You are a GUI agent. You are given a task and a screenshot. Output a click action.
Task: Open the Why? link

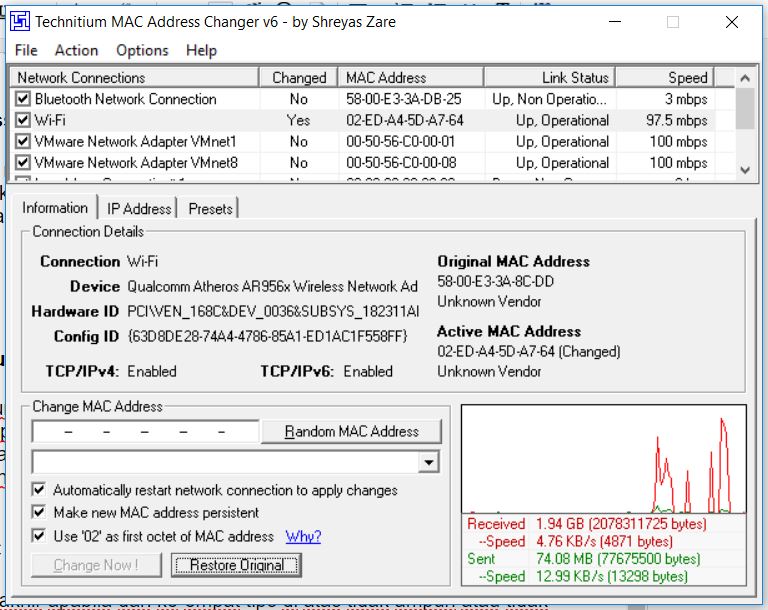[303, 536]
